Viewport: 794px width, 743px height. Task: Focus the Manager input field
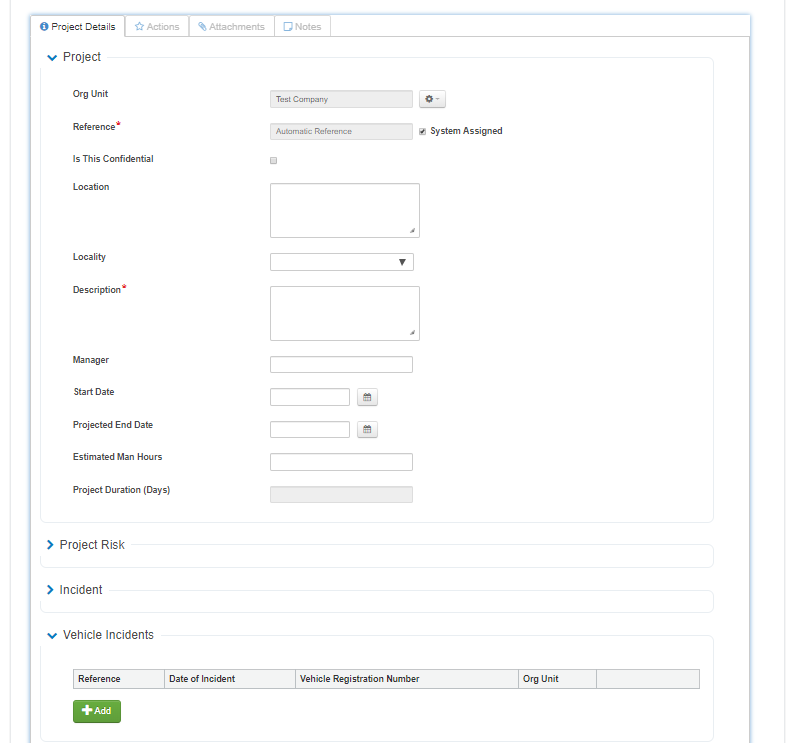point(341,364)
